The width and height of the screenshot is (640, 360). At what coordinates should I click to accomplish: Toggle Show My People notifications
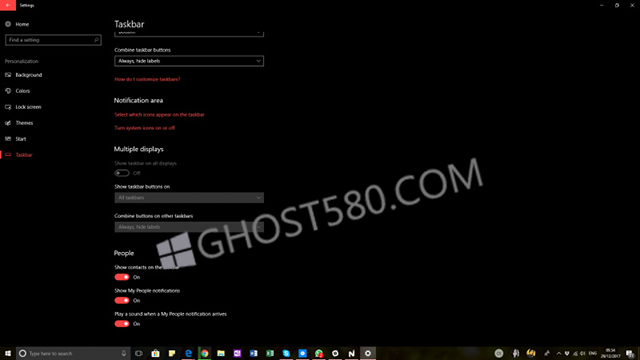tap(122, 300)
